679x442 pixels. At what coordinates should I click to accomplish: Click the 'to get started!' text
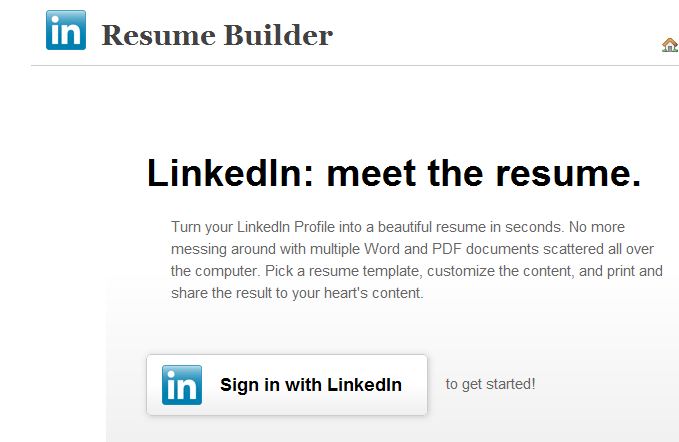pos(491,384)
